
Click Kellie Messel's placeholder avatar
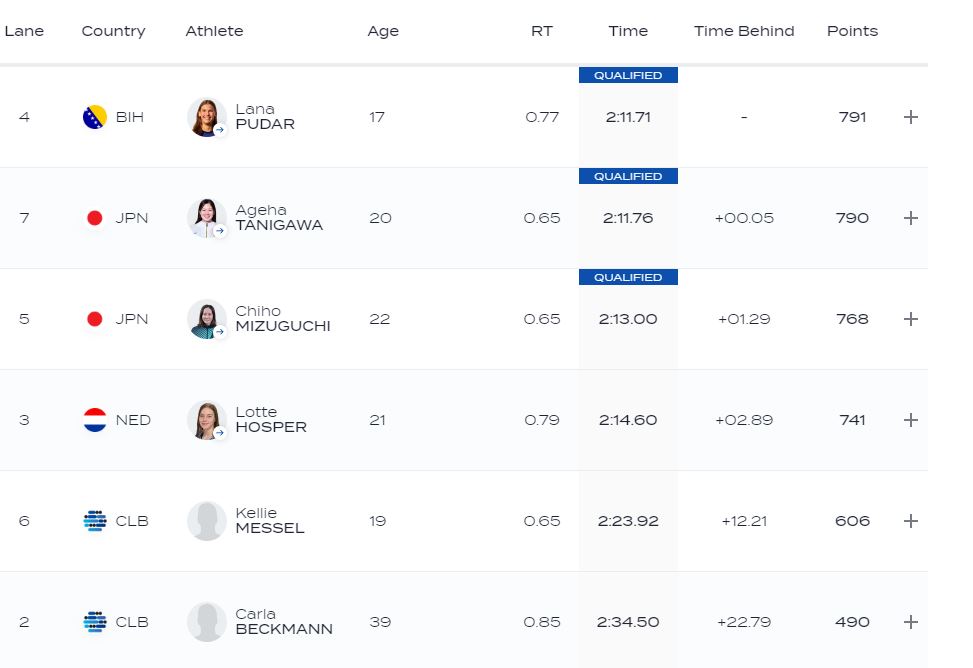tap(206, 521)
